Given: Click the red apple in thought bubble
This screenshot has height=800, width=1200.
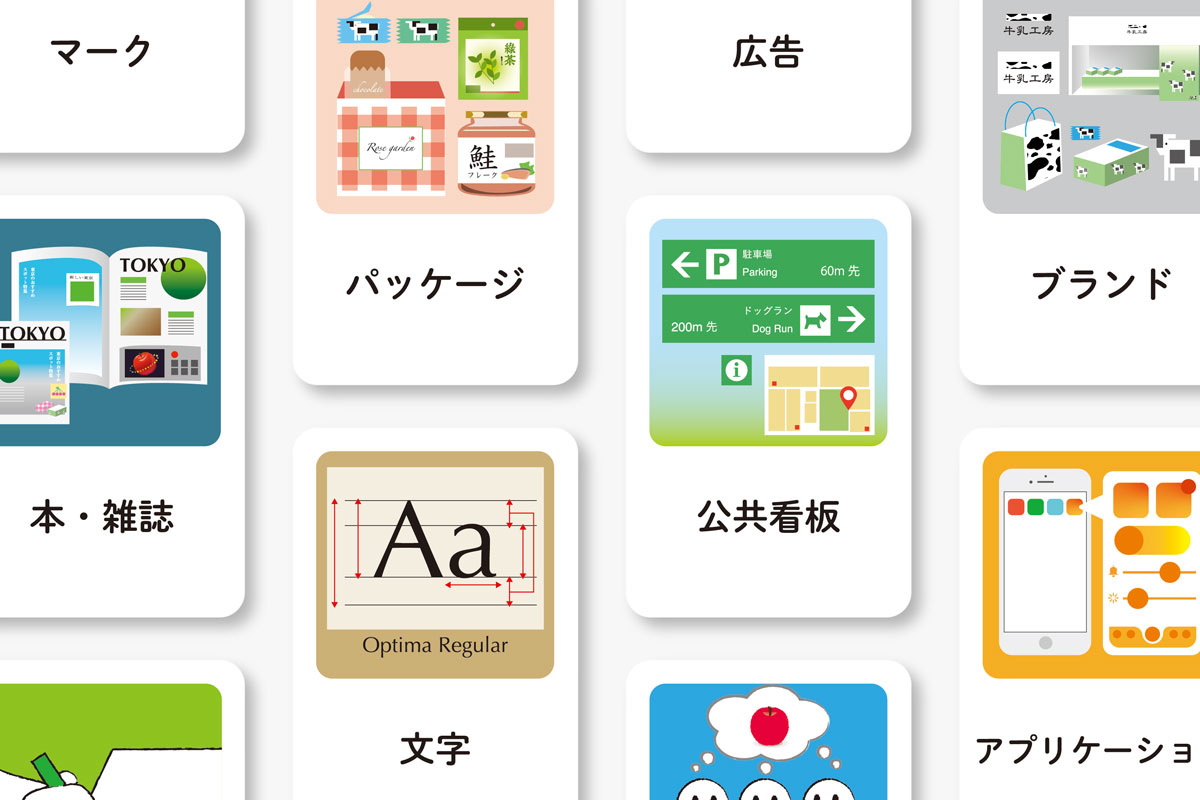Looking at the screenshot, I should click(768, 724).
